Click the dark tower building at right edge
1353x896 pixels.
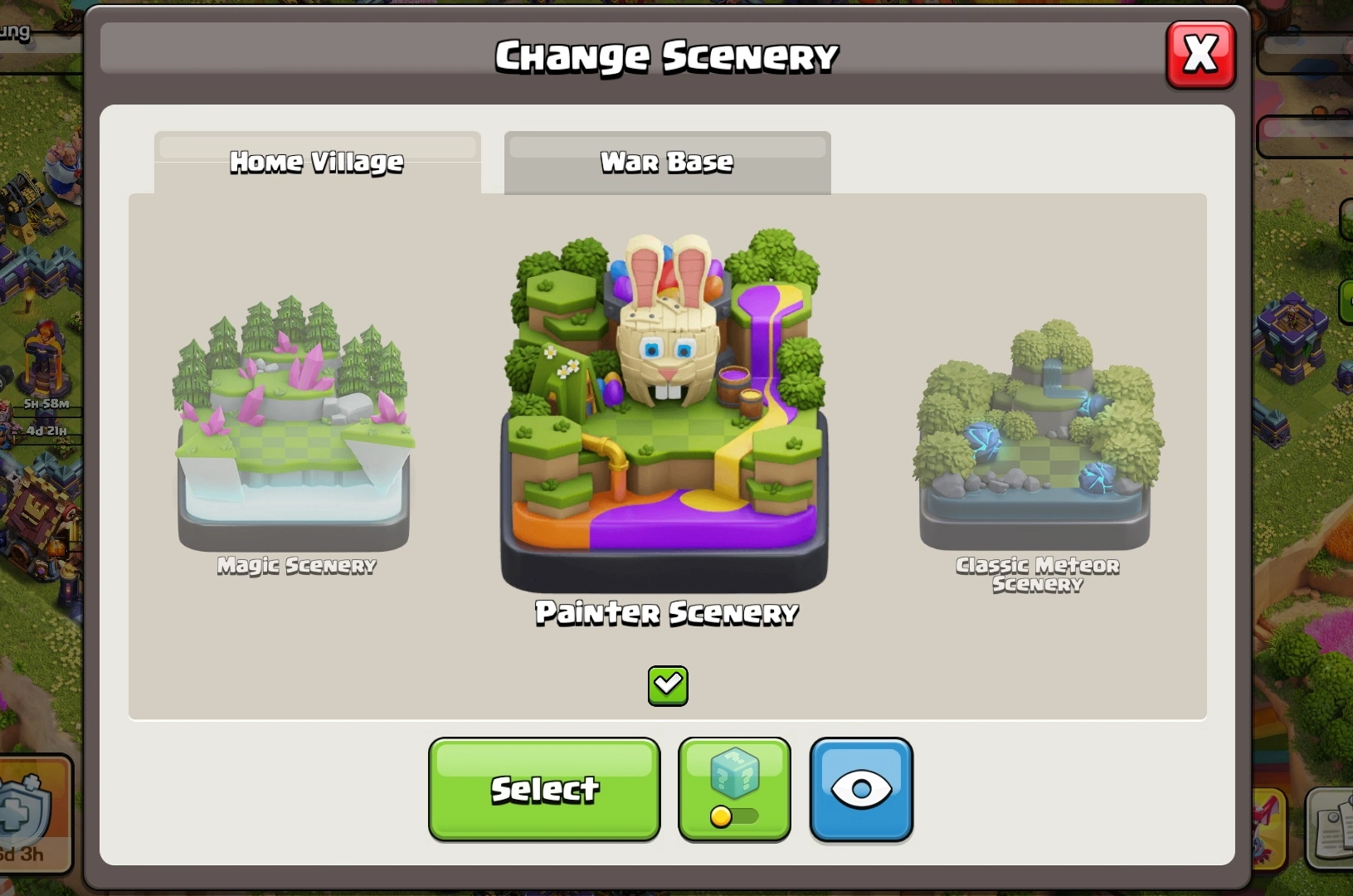(x=1291, y=338)
